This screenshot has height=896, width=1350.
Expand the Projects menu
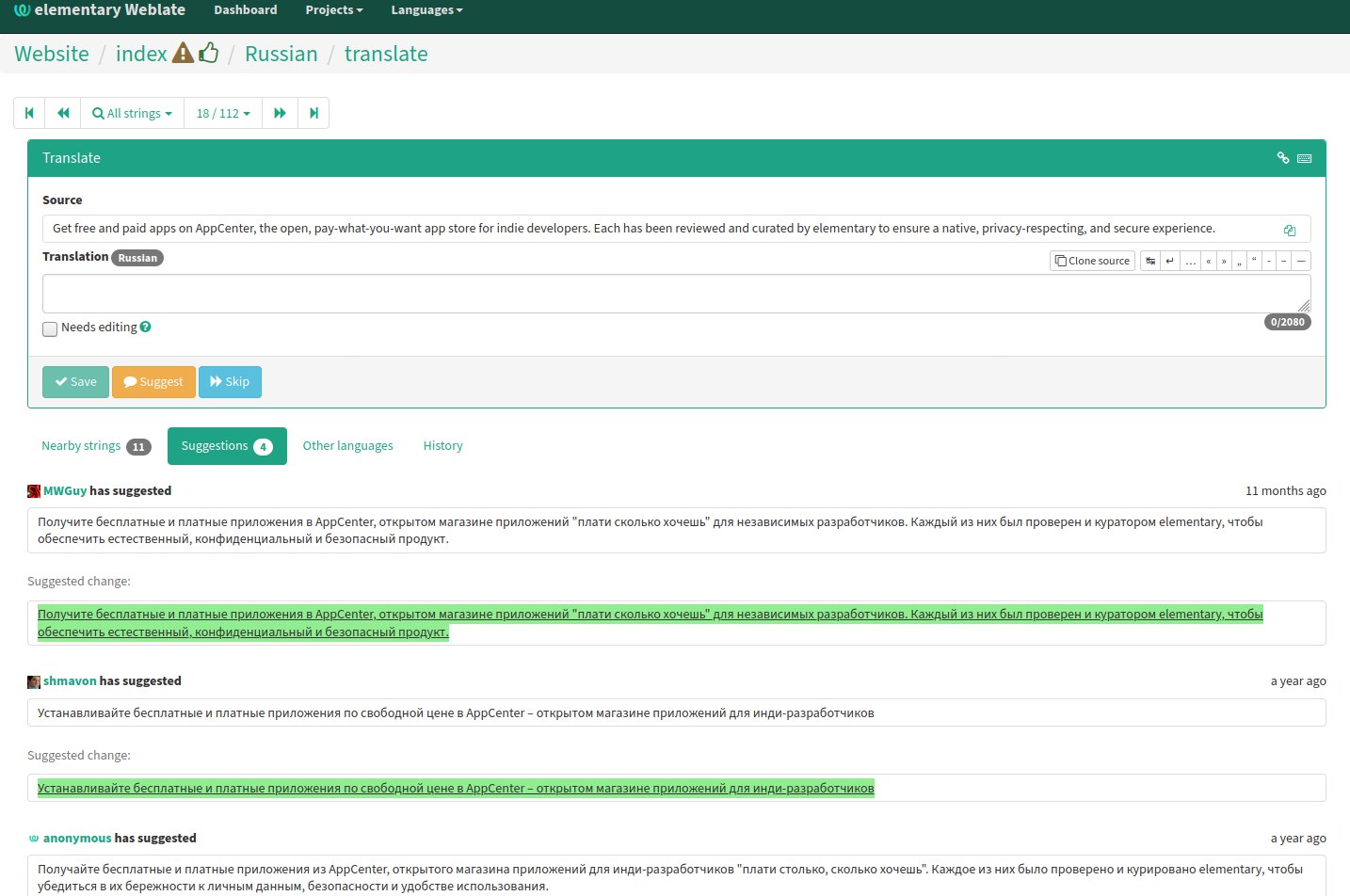pos(334,10)
